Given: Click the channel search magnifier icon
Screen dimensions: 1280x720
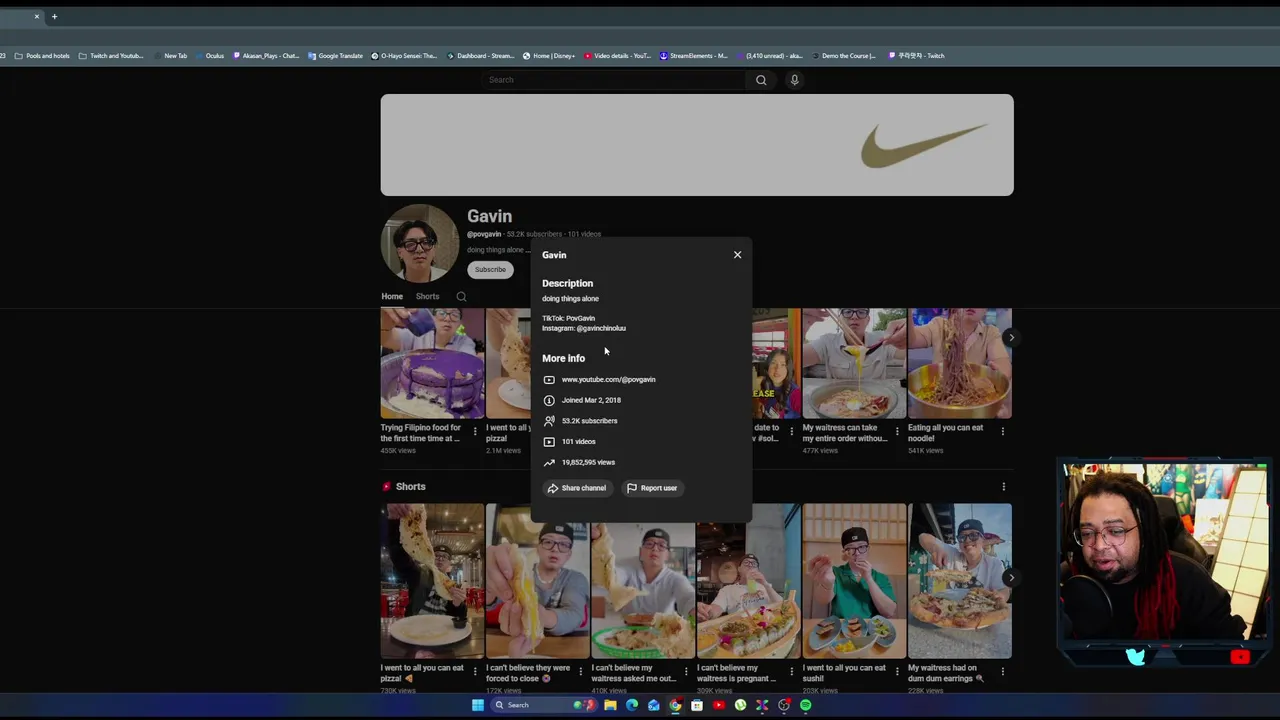Looking at the screenshot, I should click(x=461, y=296).
